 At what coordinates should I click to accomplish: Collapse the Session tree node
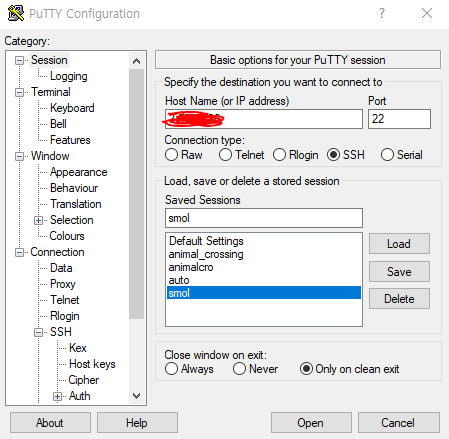tap(19, 60)
